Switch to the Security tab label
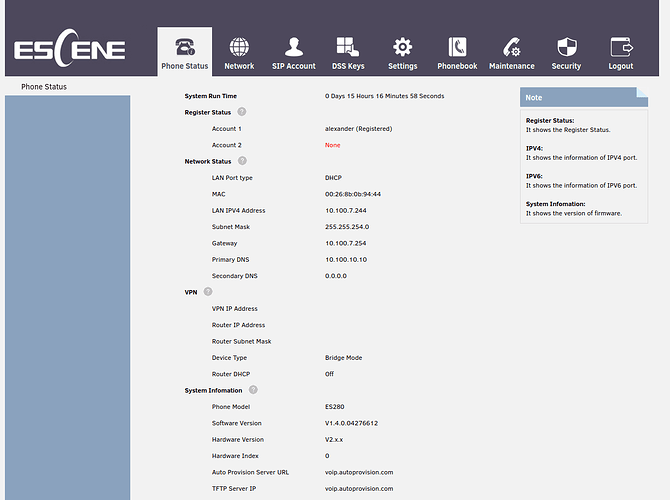 click(566, 66)
